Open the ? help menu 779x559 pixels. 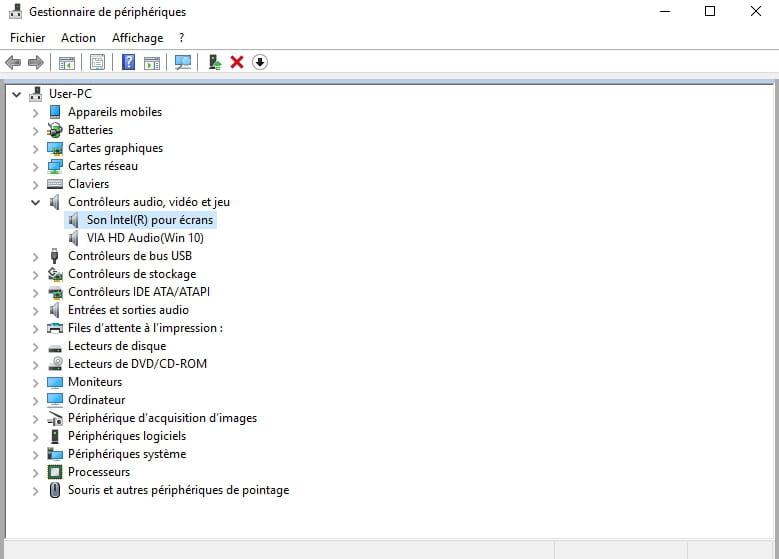tap(181, 38)
